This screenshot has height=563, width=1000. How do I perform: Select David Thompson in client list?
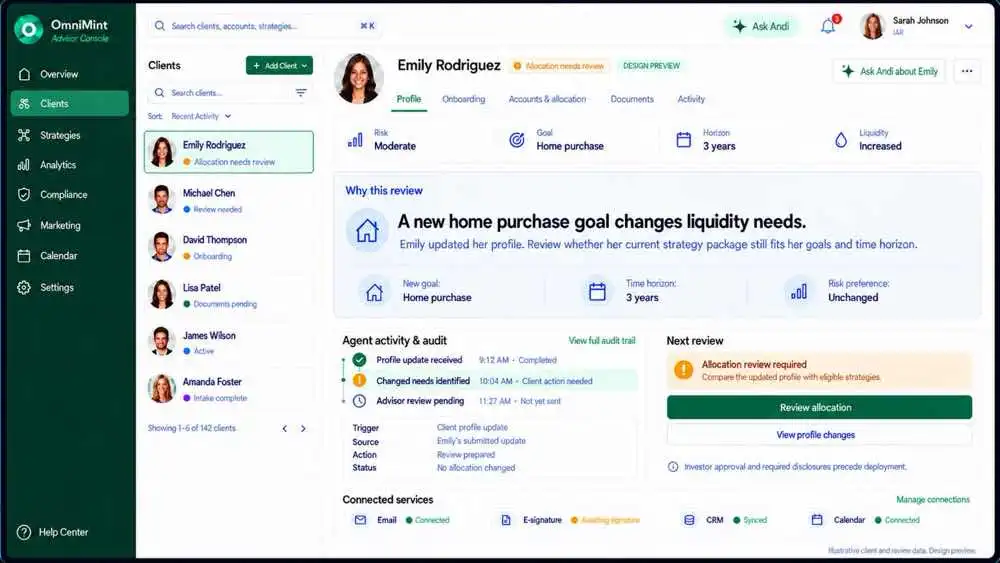pyautogui.click(x=229, y=247)
